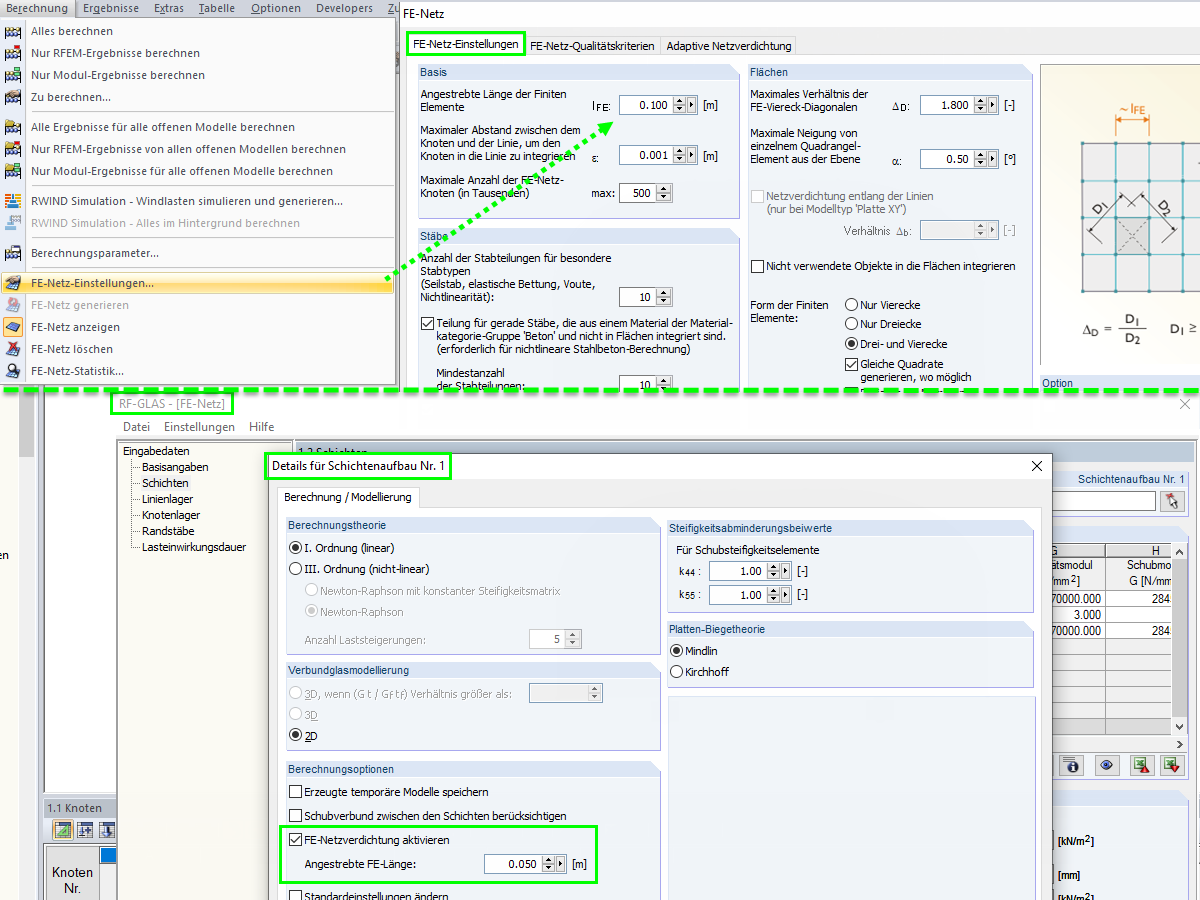Click the Nur Modul-Ergebnisse berechnen icon
The image size is (1200, 900).
coord(13,75)
